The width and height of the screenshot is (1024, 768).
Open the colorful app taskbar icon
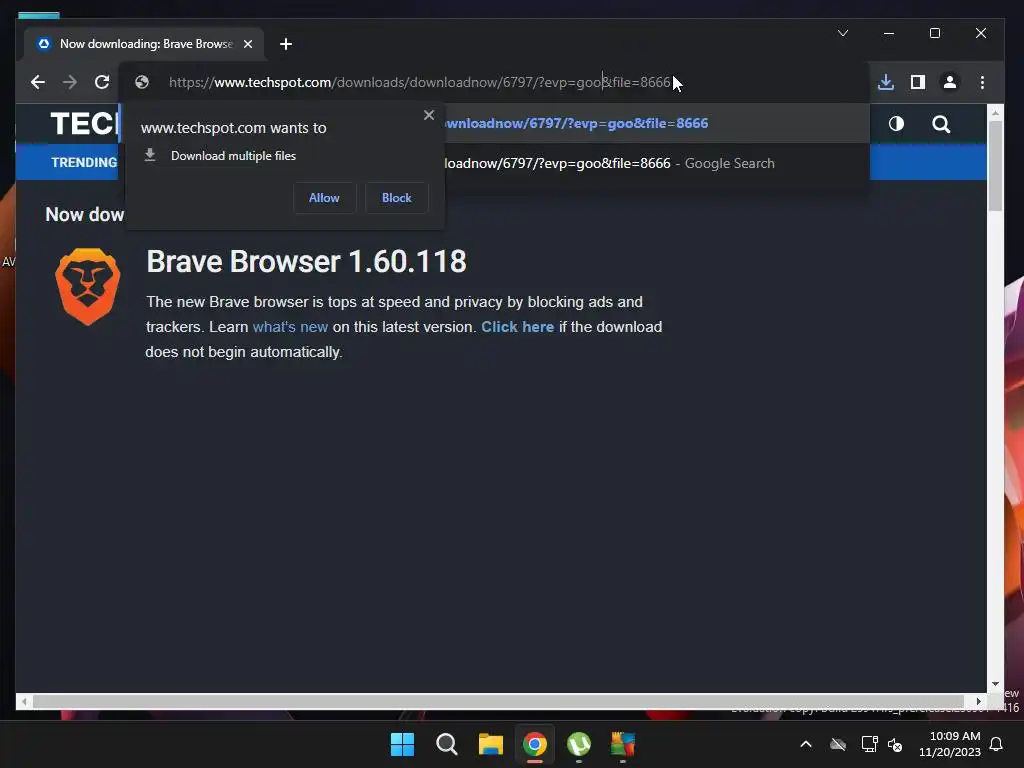click(x=623, y=744)
